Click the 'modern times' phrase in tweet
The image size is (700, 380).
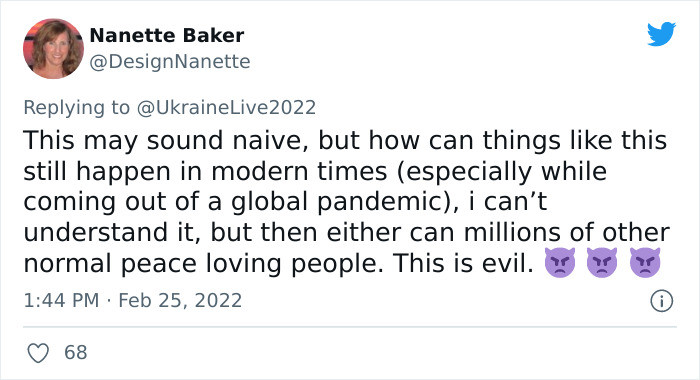pyautogui.click(x=299, y=171)
